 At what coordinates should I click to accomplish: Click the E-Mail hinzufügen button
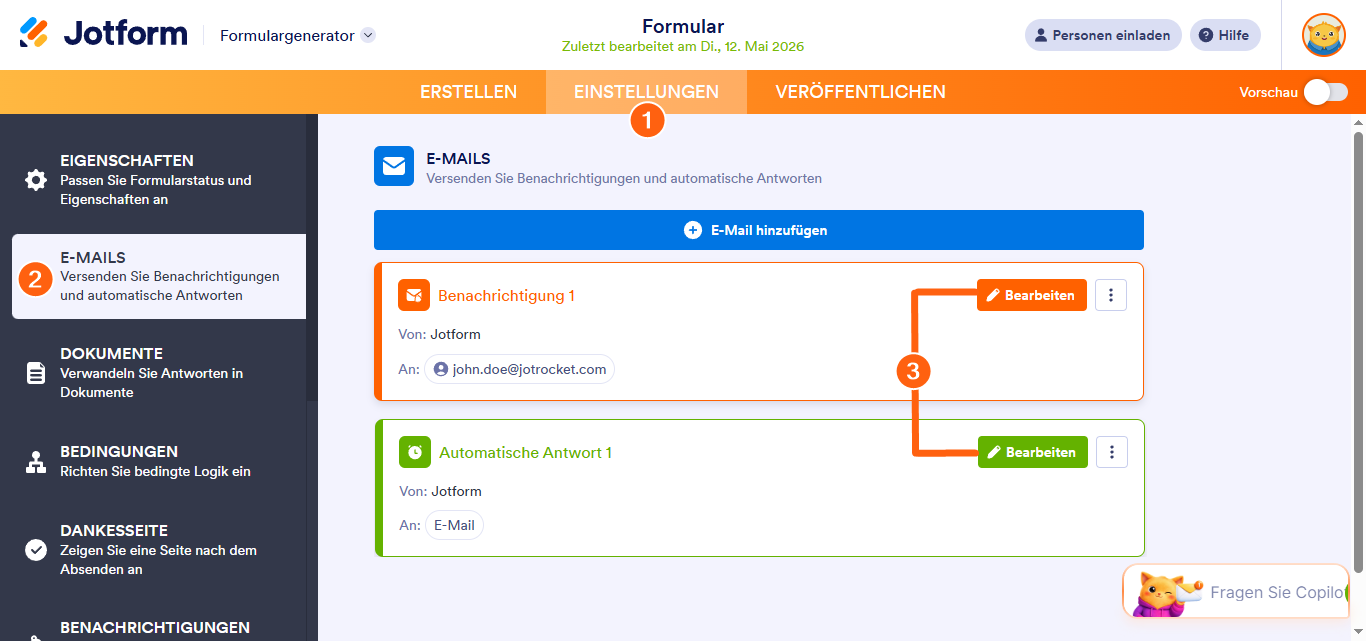tap(759, 230)
